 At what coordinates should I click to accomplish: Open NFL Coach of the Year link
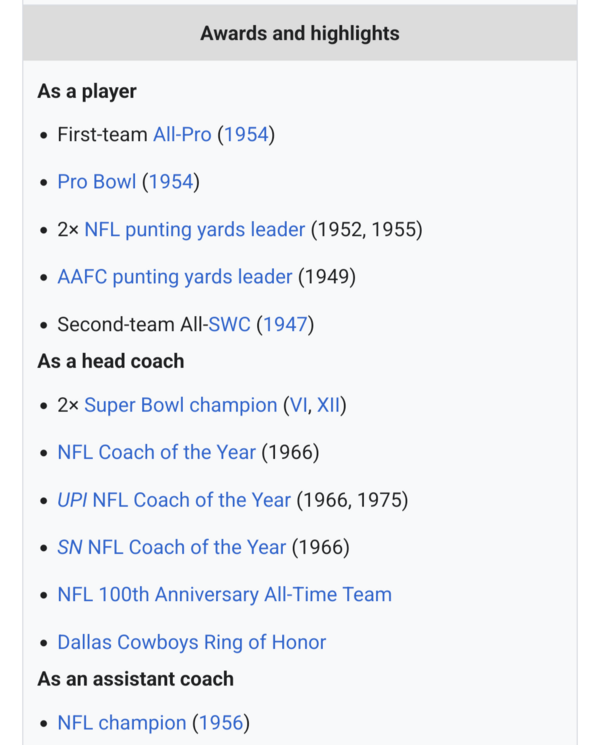pos(156,452)
